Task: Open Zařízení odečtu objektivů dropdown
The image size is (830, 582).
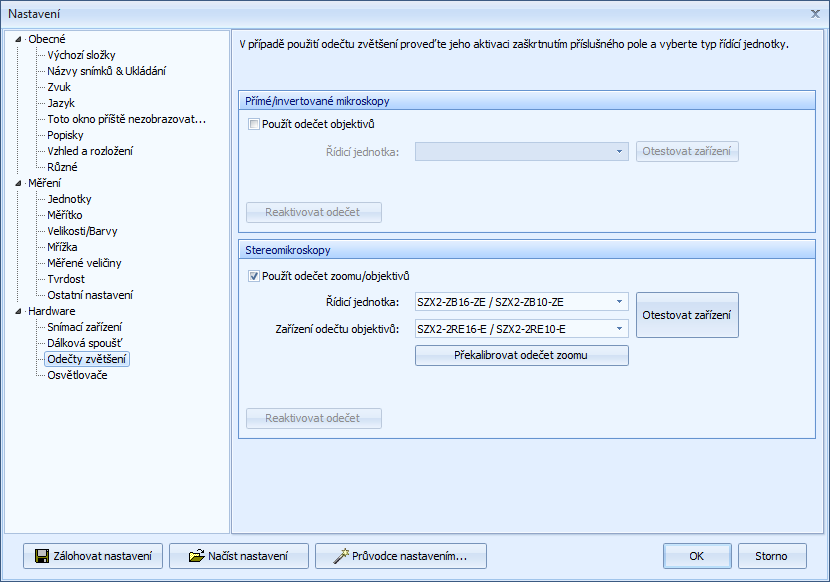Action: (619, 329)
